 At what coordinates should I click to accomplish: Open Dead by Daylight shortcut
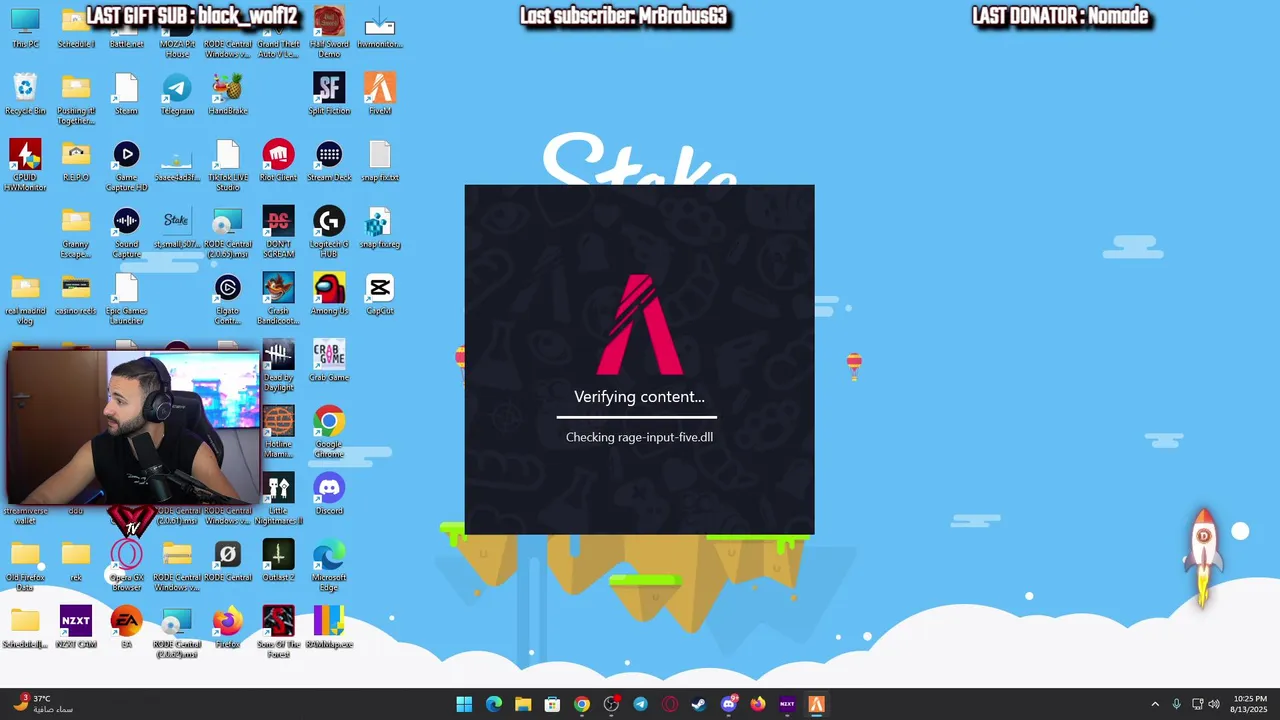(x=278, y=365)
